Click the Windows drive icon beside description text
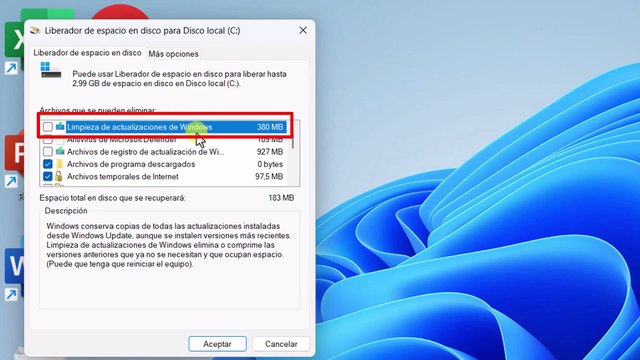The image size is (640, 360). point(51,70)
